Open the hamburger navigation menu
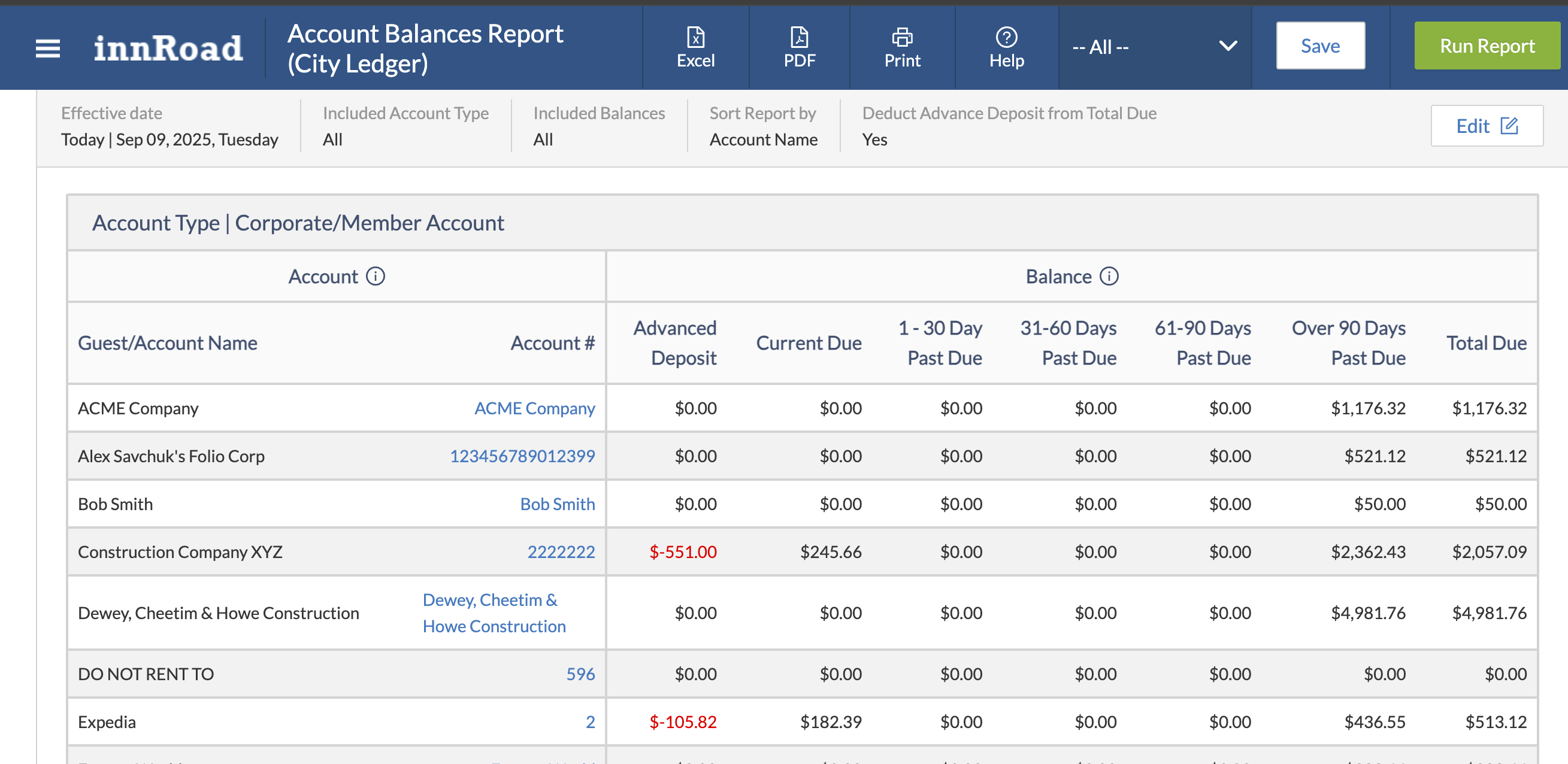This screenshot has height=764, width=1568. click(x=47, y=47)
